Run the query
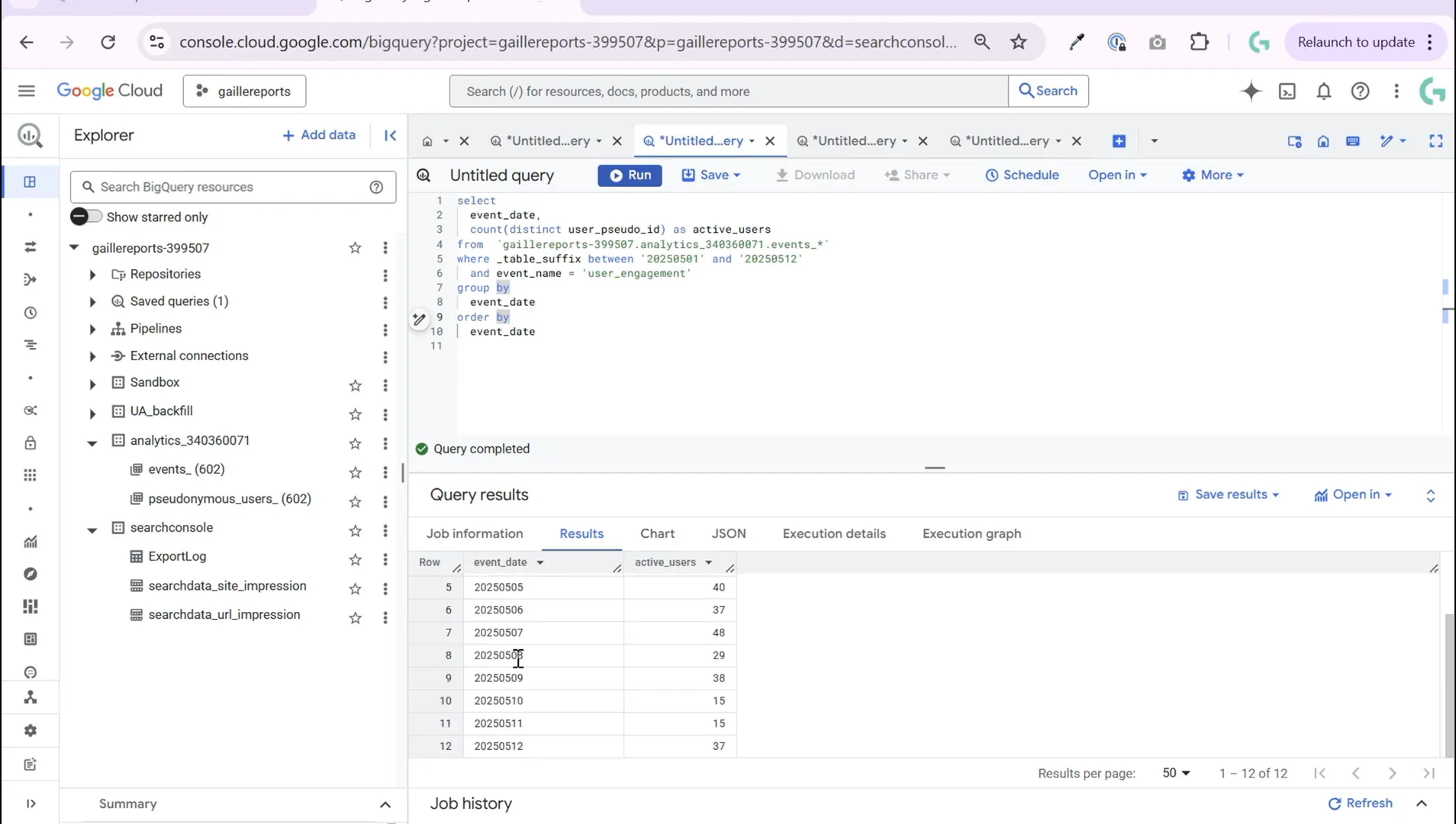 coord(630,175)
